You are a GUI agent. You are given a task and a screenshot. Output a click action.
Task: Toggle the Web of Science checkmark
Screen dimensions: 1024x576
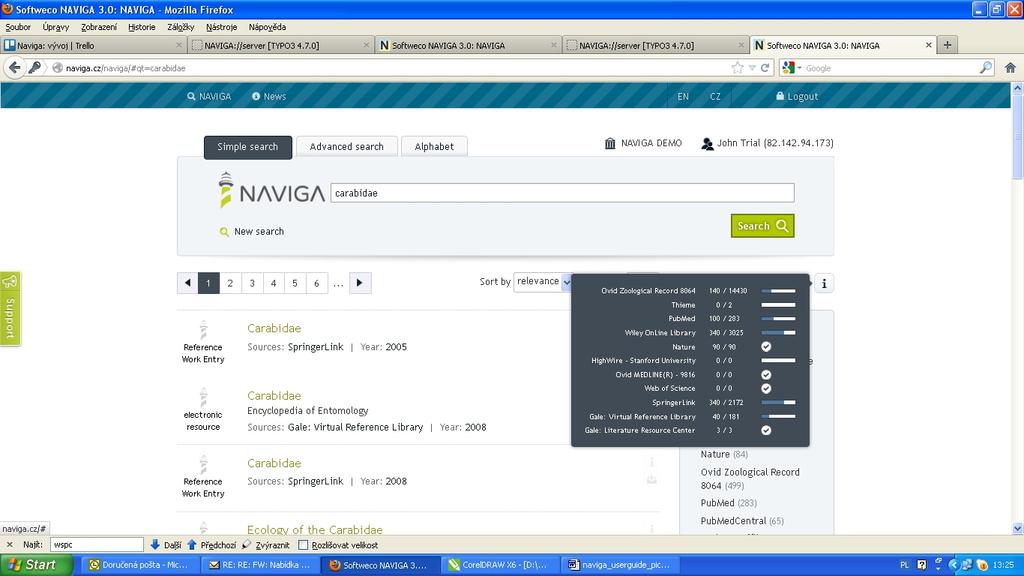tap(766, 389)
